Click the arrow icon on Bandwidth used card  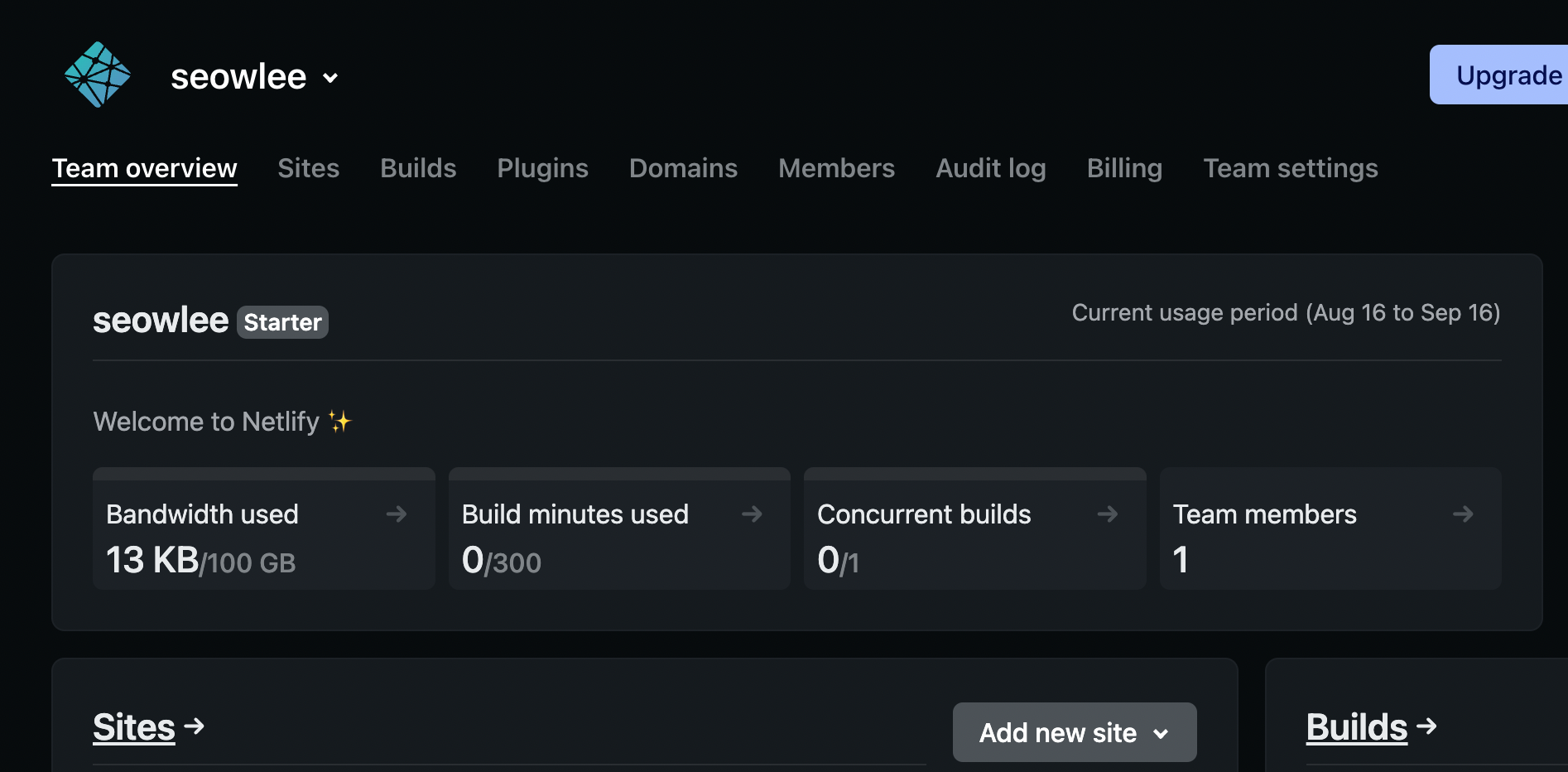pos(397,514)
